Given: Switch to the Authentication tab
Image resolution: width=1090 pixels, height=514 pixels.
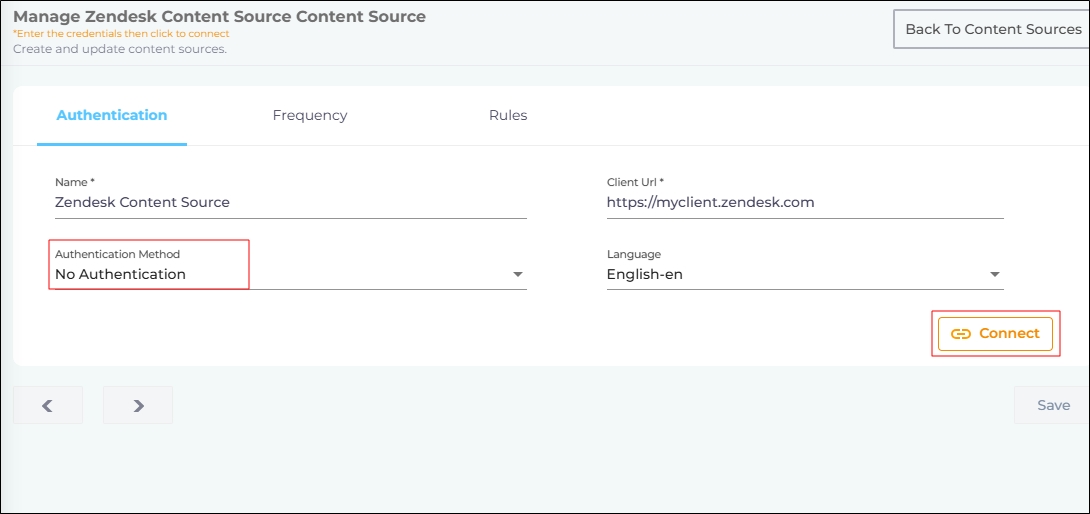Looking at the screenshot, I should 112,115.
